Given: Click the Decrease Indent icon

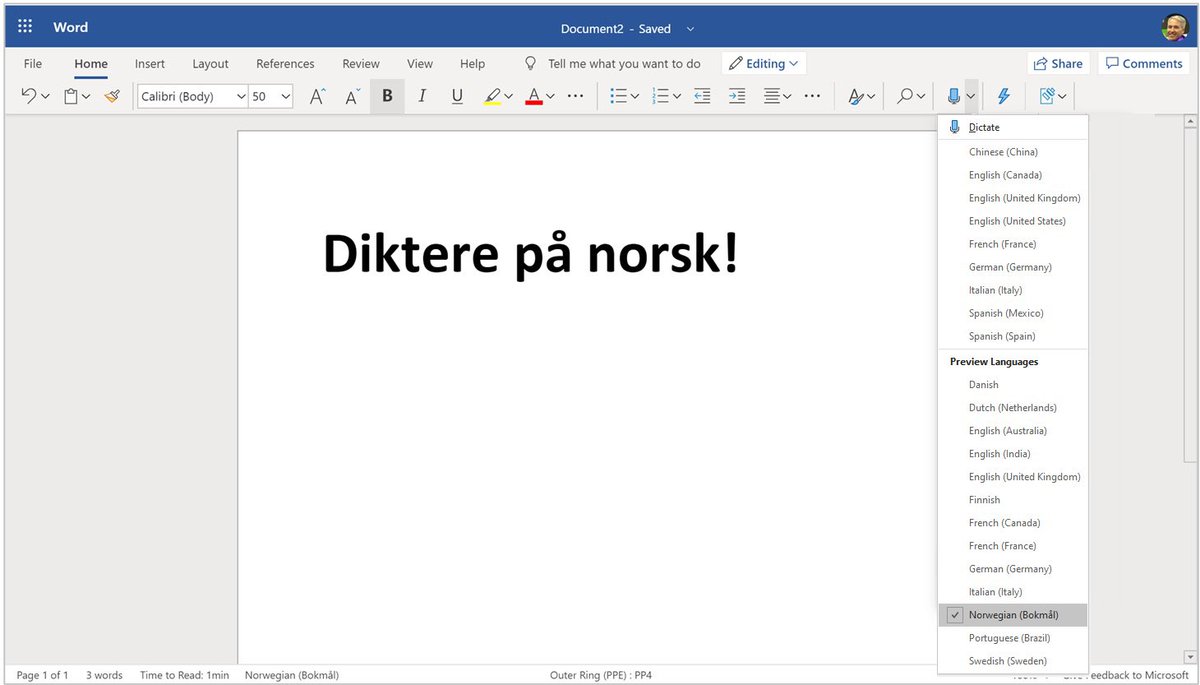Looking at the screenshot, I should (701, 95).
